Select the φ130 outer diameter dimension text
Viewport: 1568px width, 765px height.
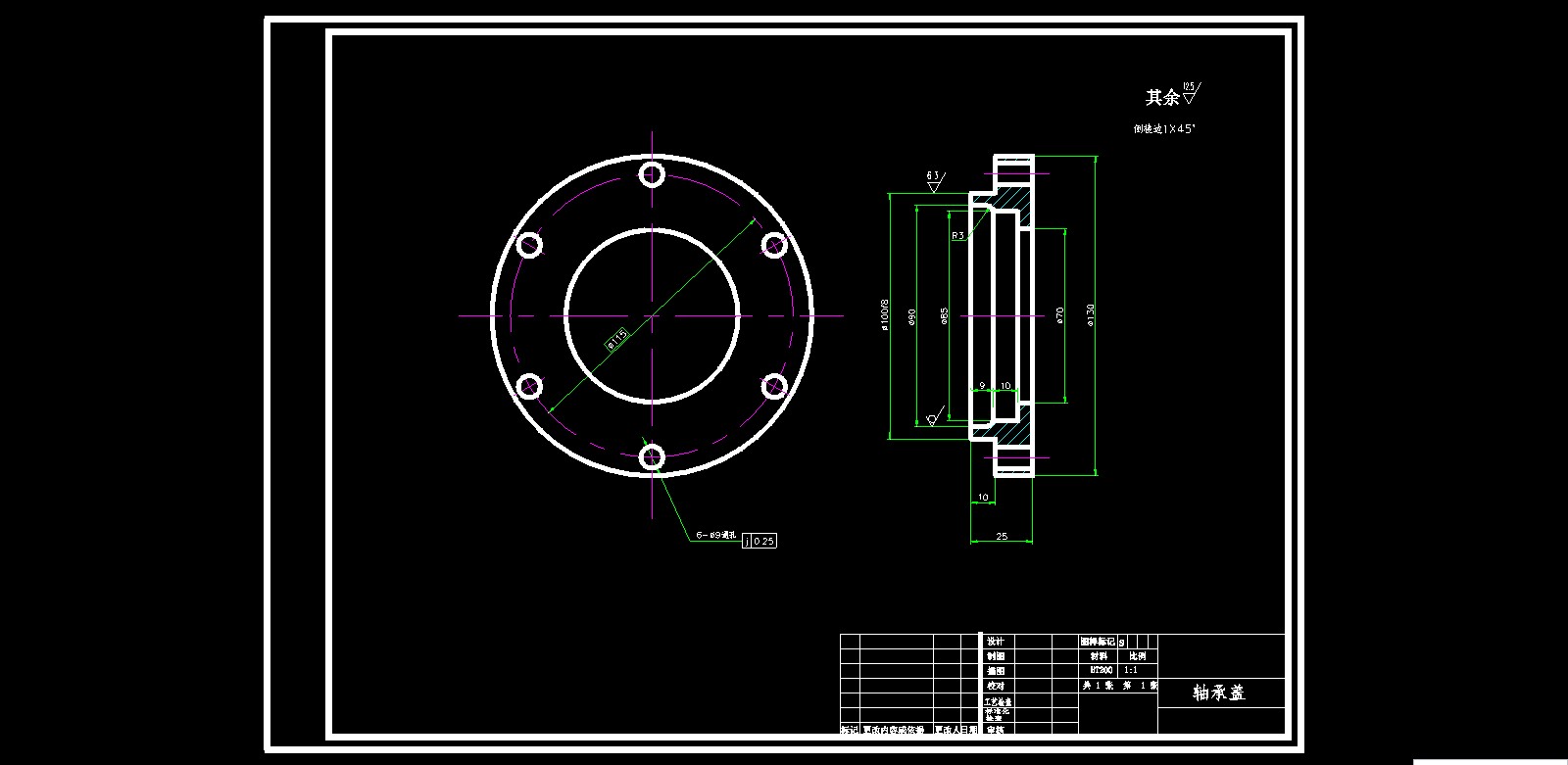tap(1091, 314)
